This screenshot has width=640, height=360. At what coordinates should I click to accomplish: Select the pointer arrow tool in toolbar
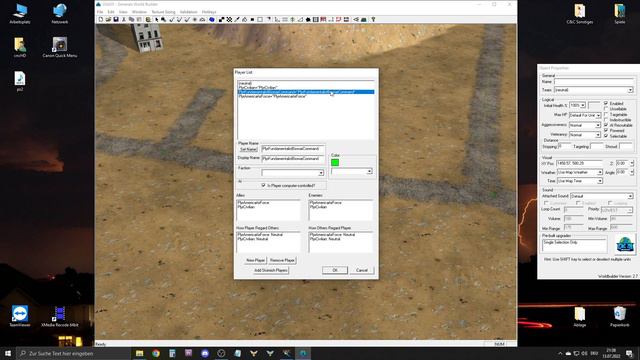[x=157, y=19]
